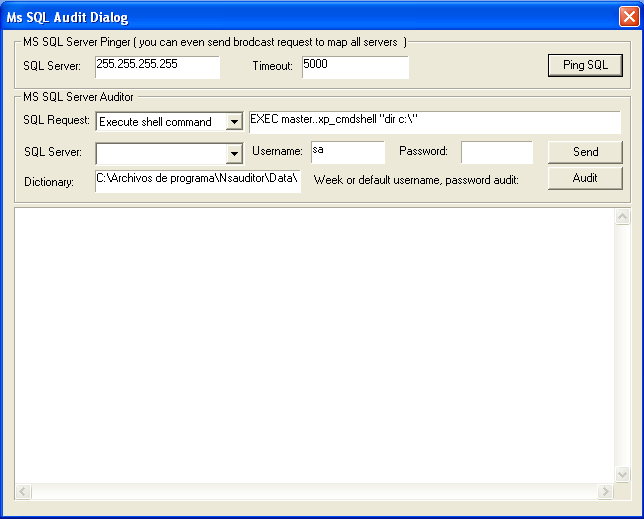The height and width of the screenshot is (519, 644).
Task: Click the 'SQL Request:' label
Action: (56, 120)
